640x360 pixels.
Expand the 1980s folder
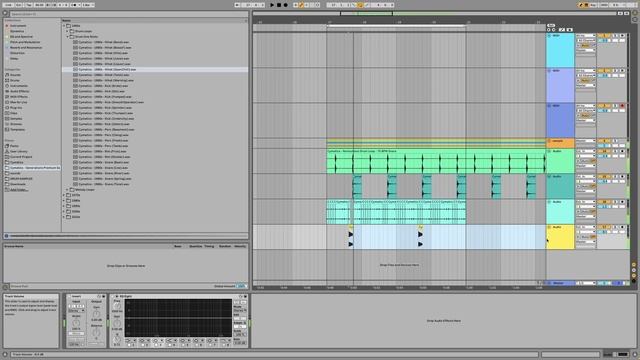pyautogui.click(x=64, y=200)
